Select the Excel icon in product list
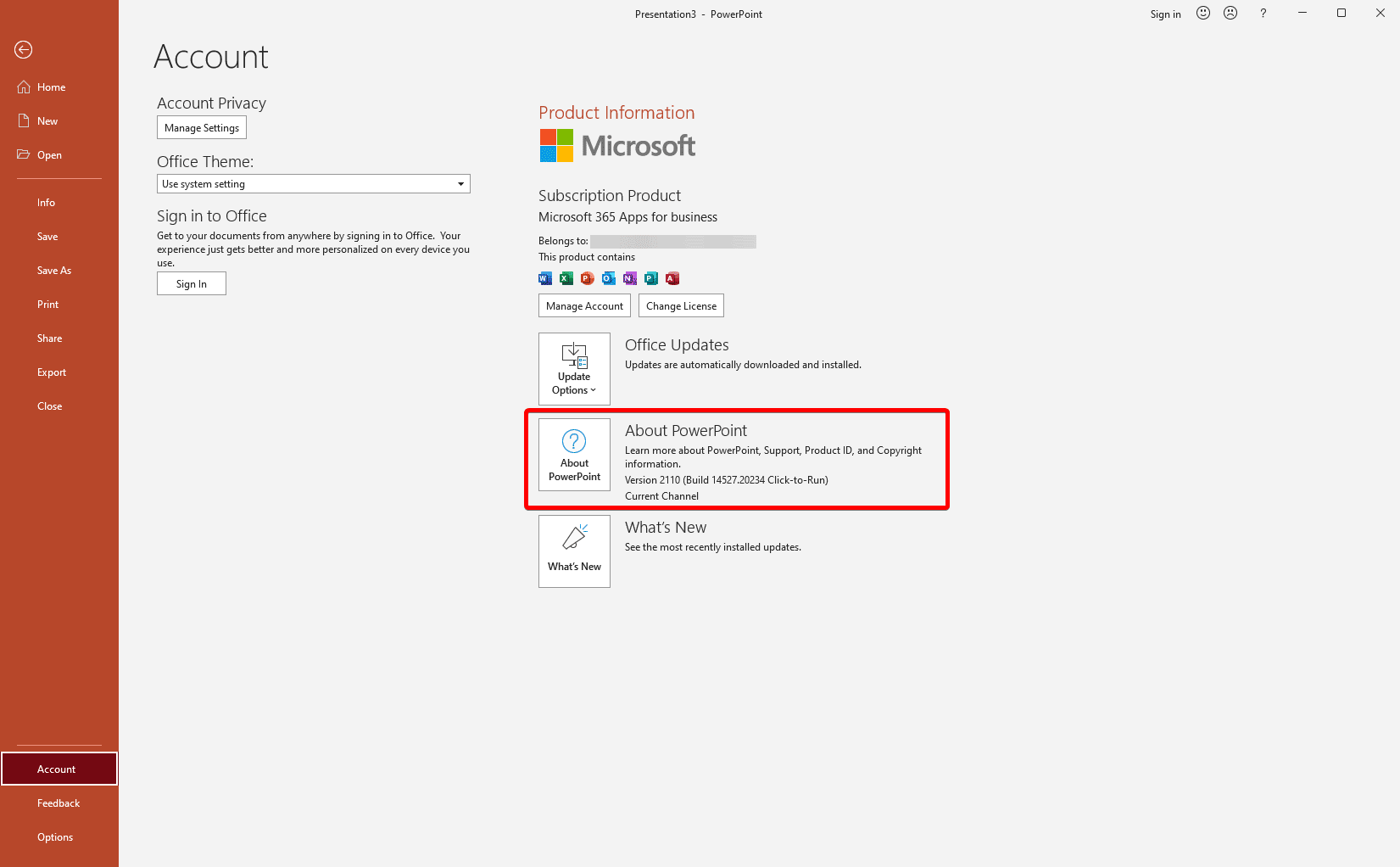The height and width of the screenshot is (867, 1400). point(566,278)
